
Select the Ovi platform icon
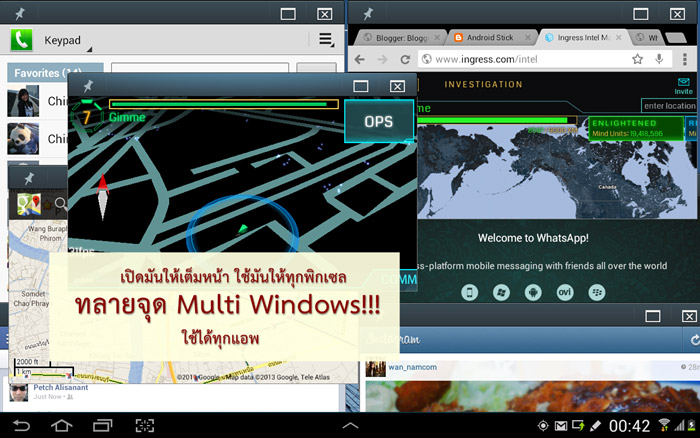[565, 292]
